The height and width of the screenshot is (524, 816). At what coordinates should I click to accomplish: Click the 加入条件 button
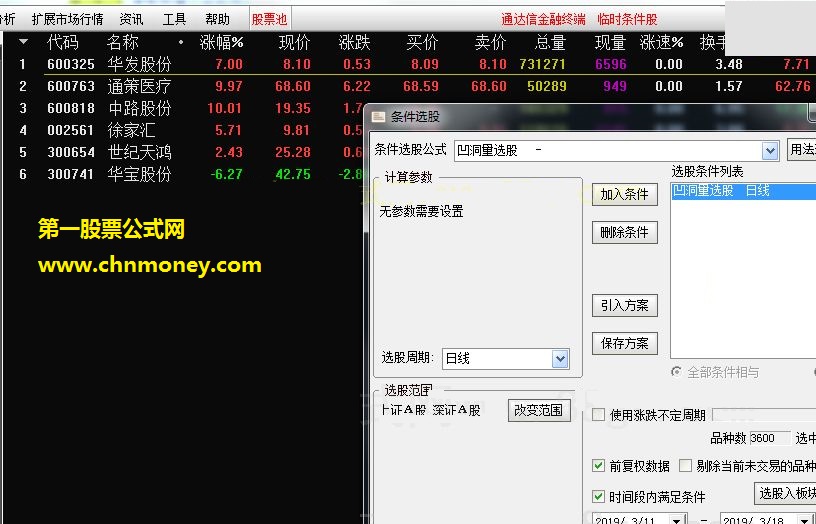click(624, 195)
